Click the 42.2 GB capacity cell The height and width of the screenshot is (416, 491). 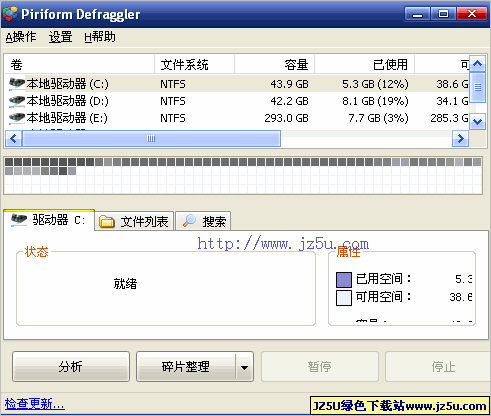click(289, 101)
